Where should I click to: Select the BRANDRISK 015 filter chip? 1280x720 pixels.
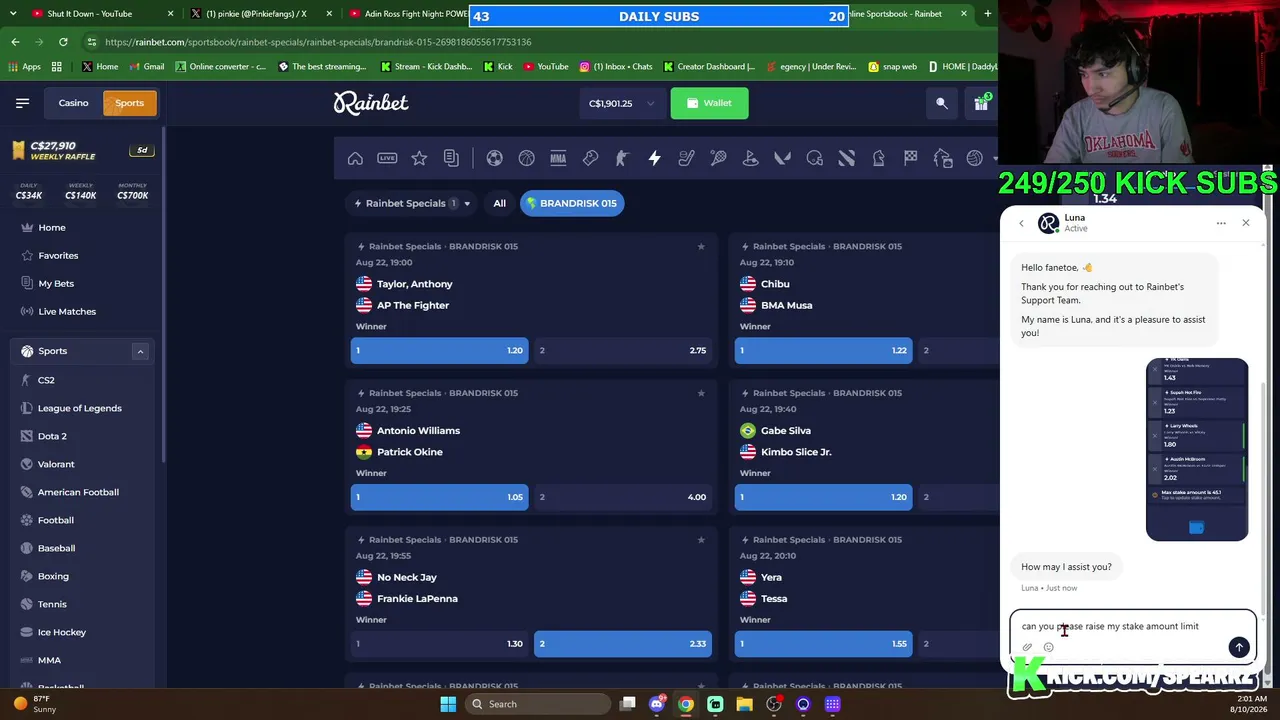coord(572,203)
